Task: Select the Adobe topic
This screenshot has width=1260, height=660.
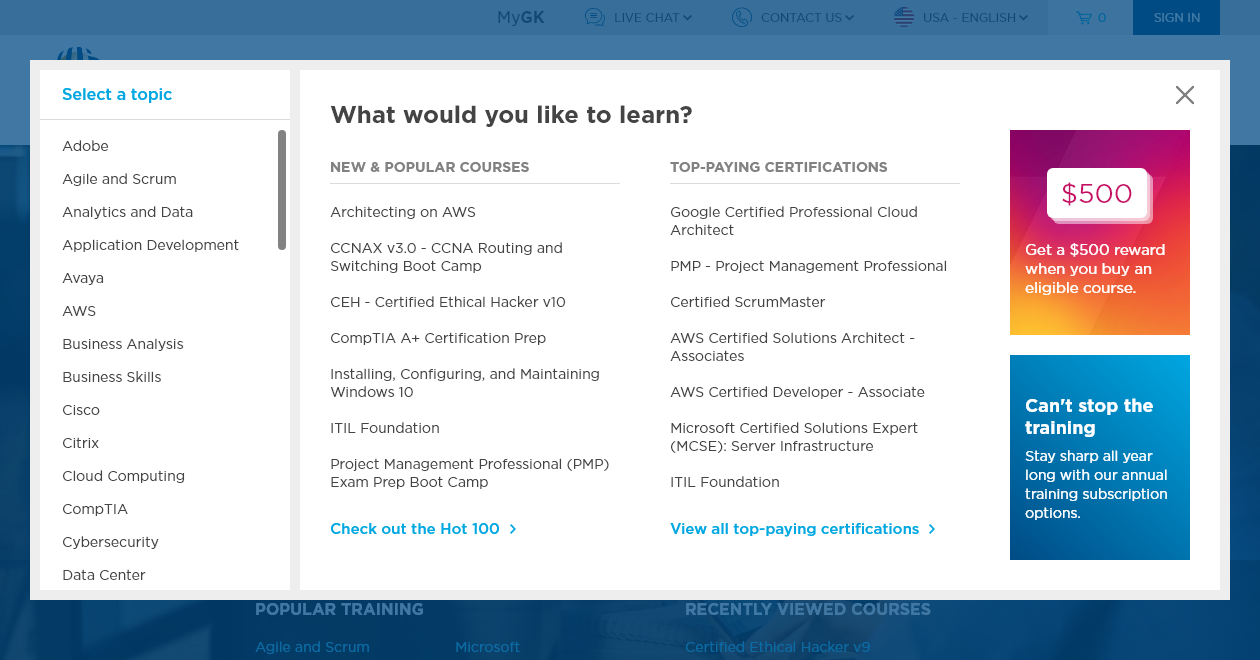Action: pyautogui.click(x=85, y=146)
